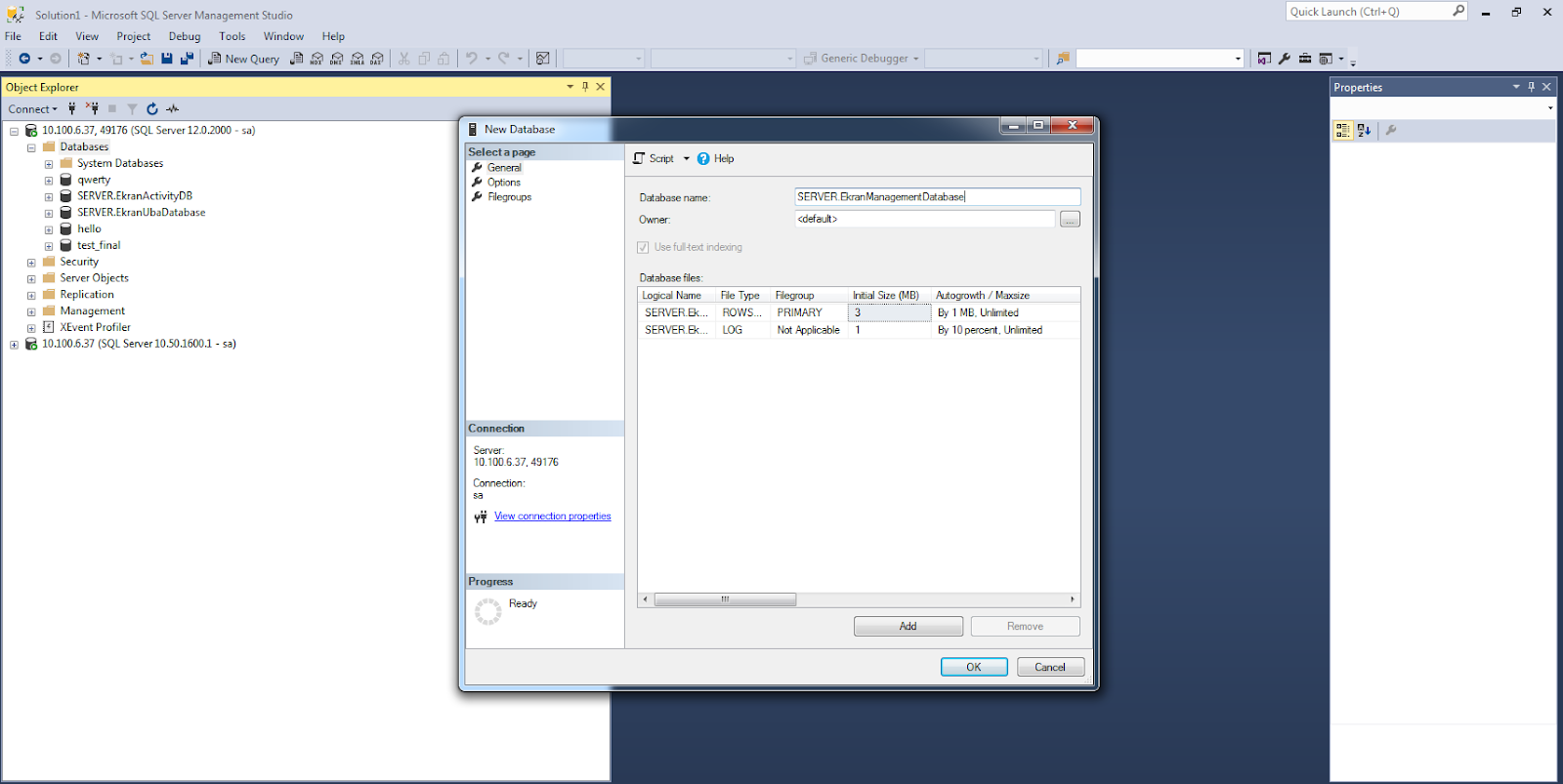1563x784 pixels.
Task: Toggle the Use full-text indexing checkbox
Action: [x=643, y=247]
